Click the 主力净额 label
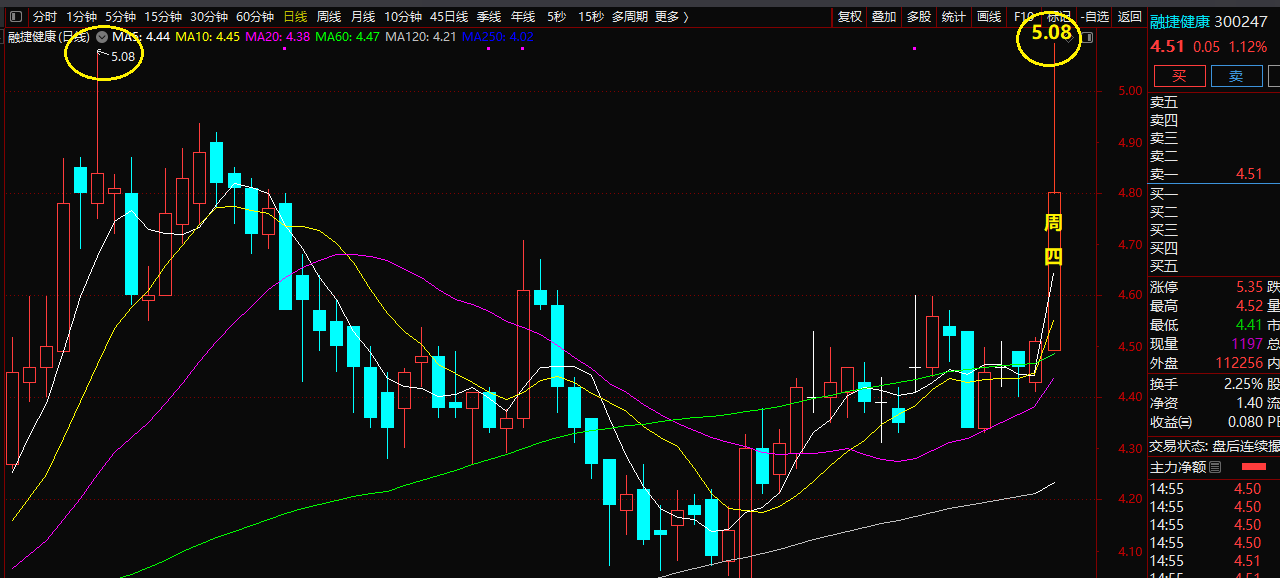 [x=1177, y=467]
